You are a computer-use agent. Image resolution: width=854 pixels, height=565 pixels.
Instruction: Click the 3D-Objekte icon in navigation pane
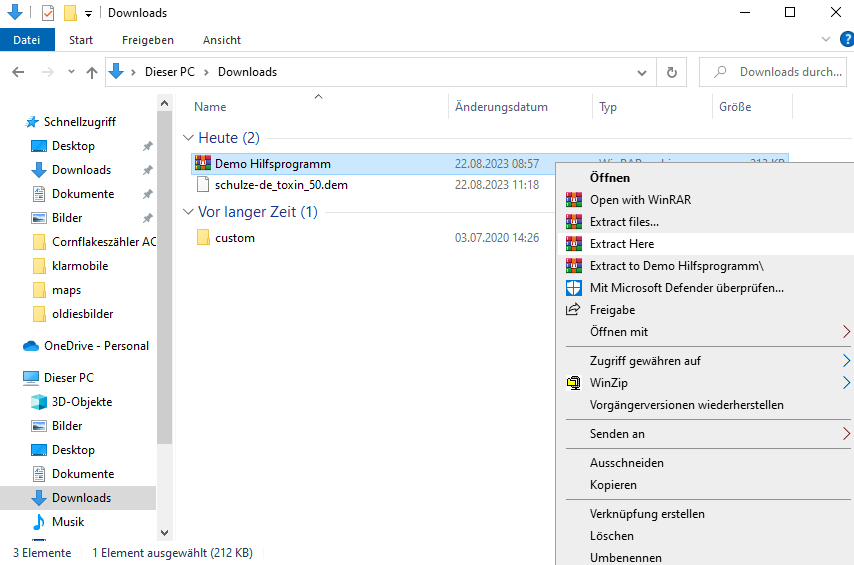(39, 402)
